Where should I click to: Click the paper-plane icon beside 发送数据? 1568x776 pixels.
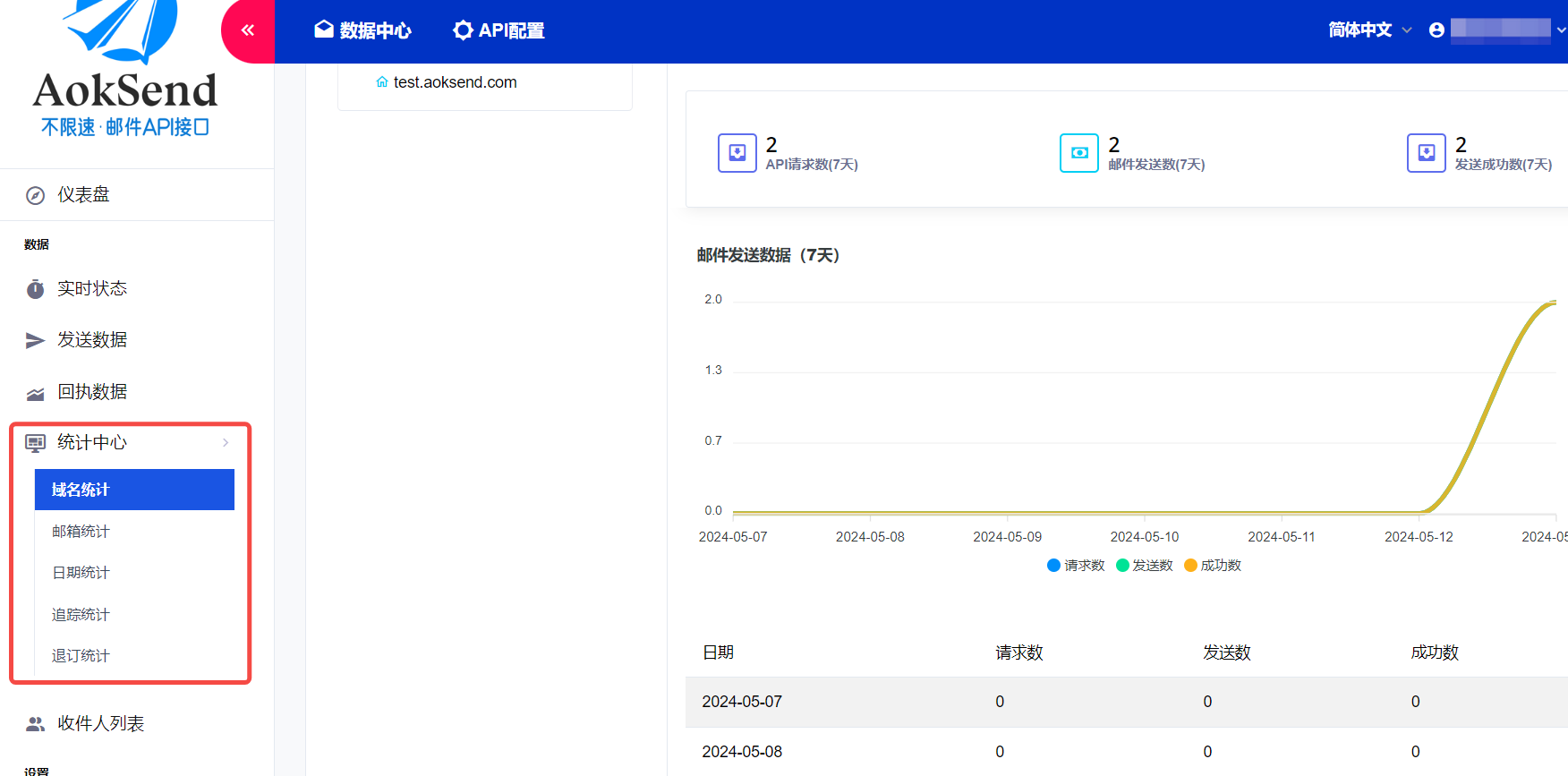pos(36,340)
